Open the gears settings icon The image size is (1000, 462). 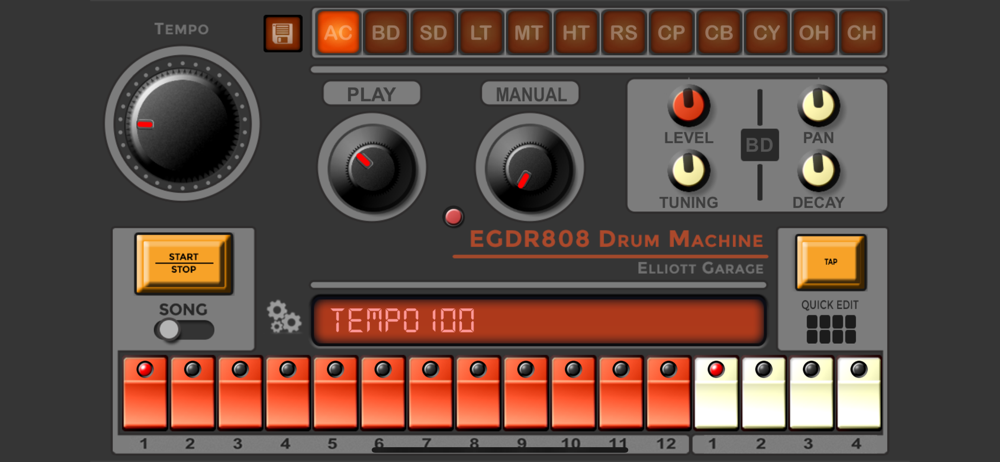tap(283, 317)
